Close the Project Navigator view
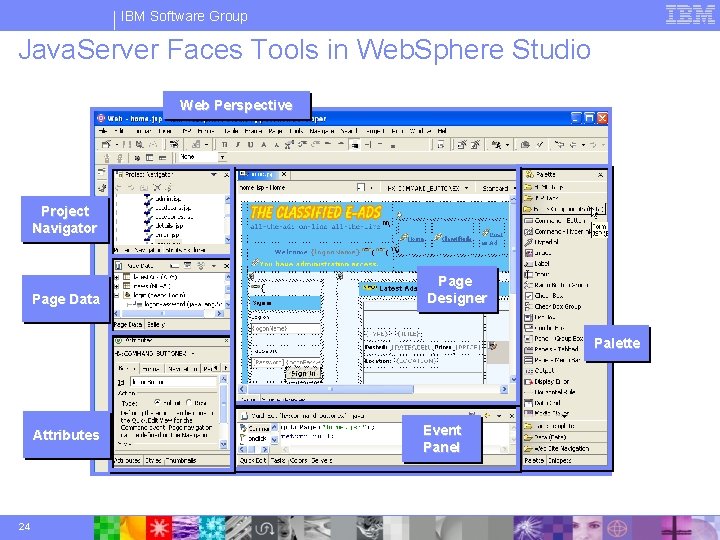Viewport: 720px width, 540px height. click(x=226, y=174)
